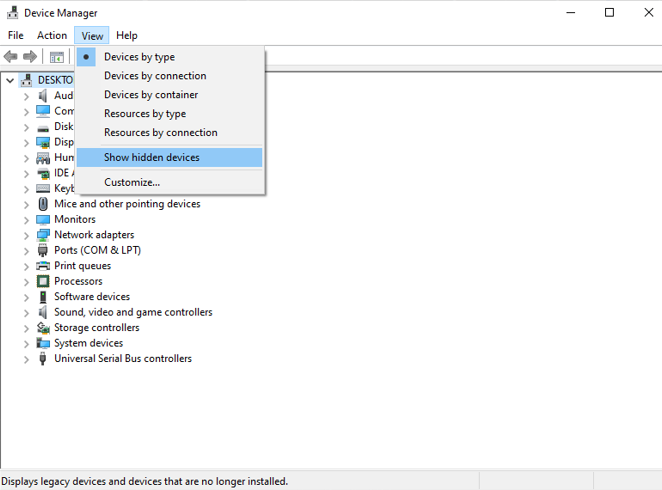The width and height of the screenshot is (662, 490).
Task: Select the Print queues label
Action: pos(82,266)
